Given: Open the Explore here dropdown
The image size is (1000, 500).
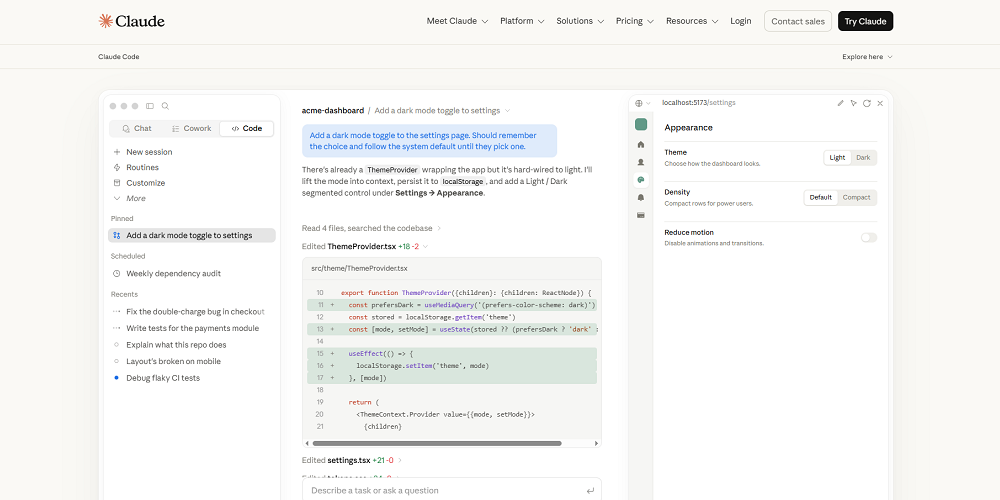Looking at the screenshot, I should click(867, 57).
